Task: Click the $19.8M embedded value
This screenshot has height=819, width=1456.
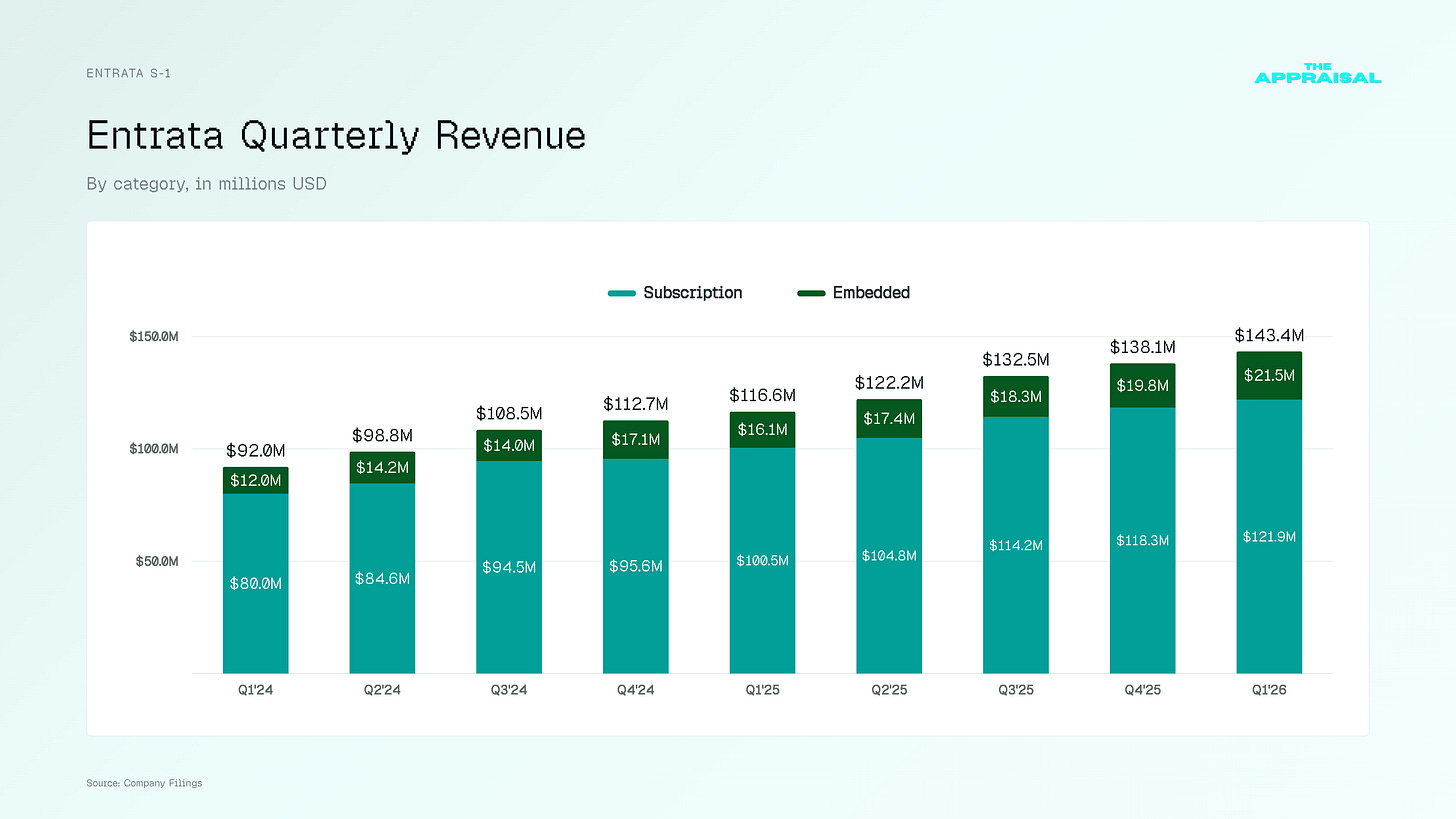Action: click(x=1143, y=386)
